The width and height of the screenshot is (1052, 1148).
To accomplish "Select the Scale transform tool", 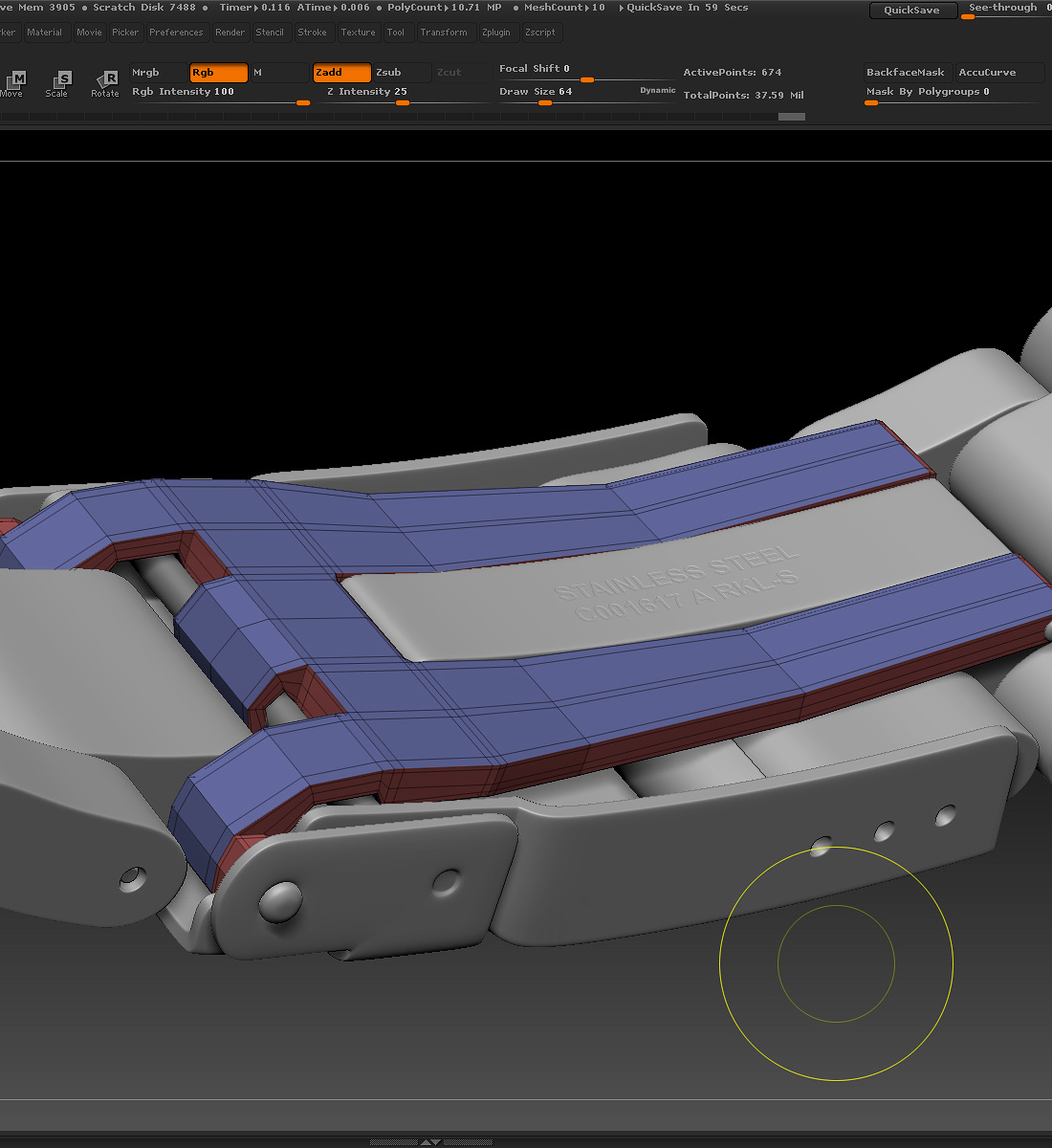I will tap(57, 83).
